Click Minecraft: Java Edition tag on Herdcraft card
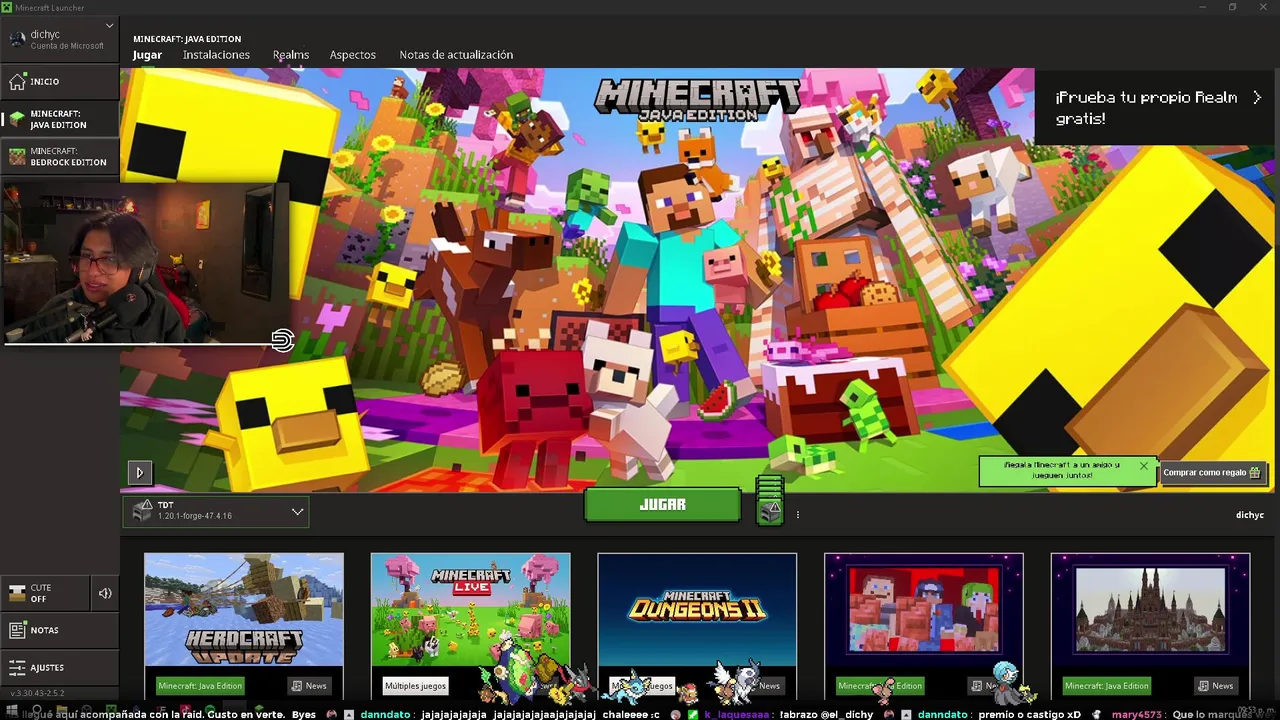This screenshot has height=720, width=1280. point(200,686)
